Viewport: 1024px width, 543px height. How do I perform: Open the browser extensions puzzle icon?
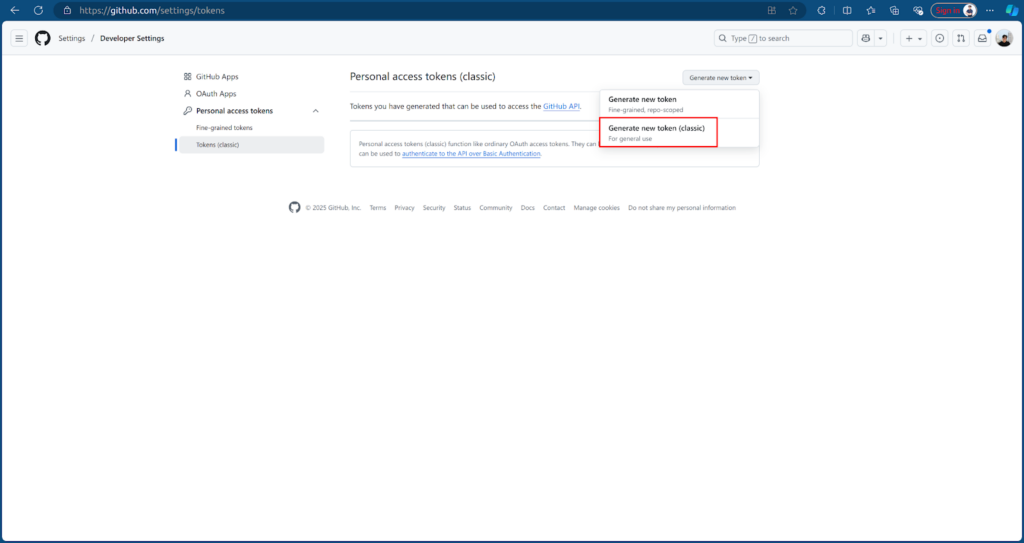(x=821, y=10)
